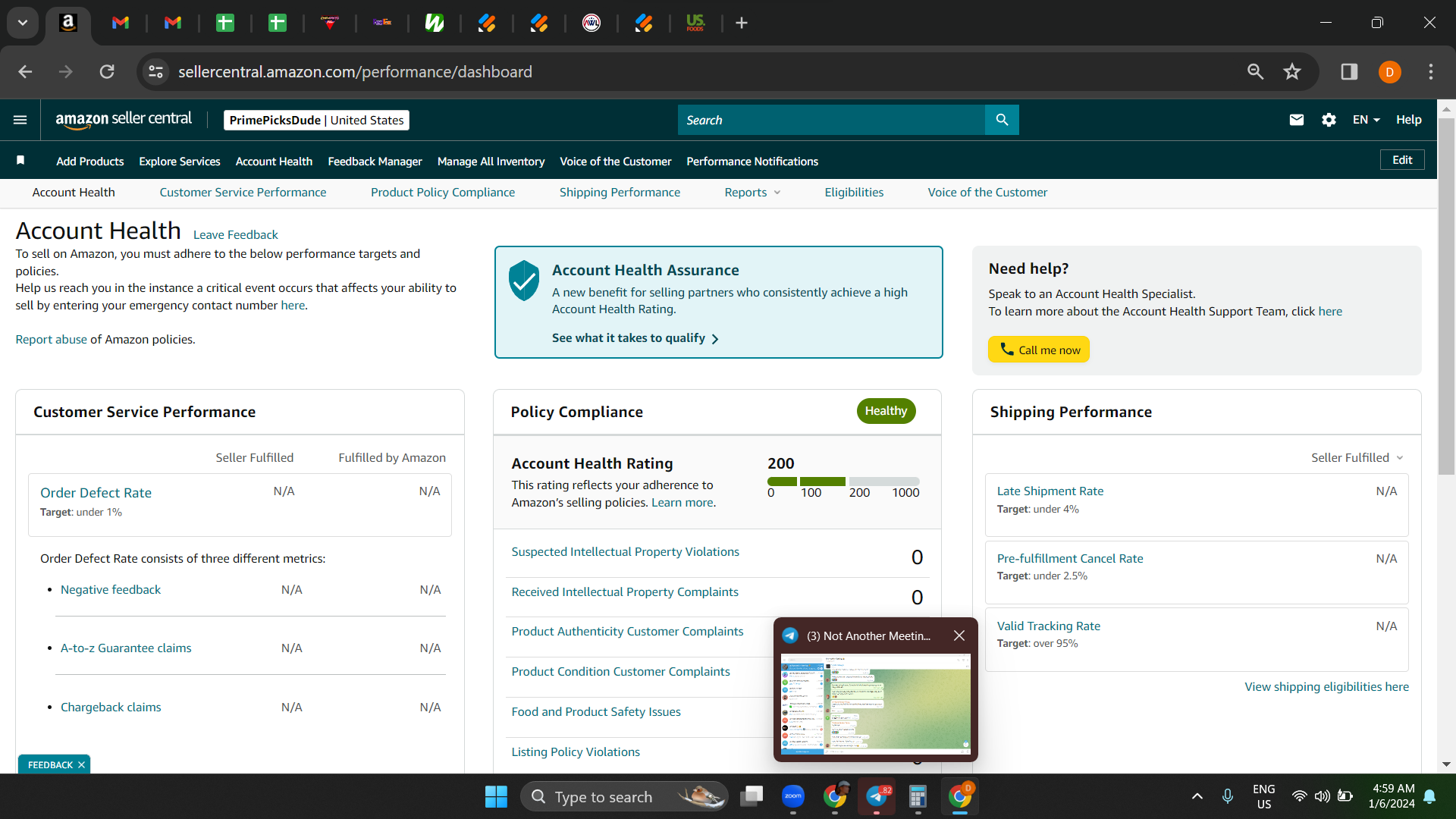Click the taskbar microphone icon
This screenshot has height=819, width=1456.
(x=1228, y=796)
